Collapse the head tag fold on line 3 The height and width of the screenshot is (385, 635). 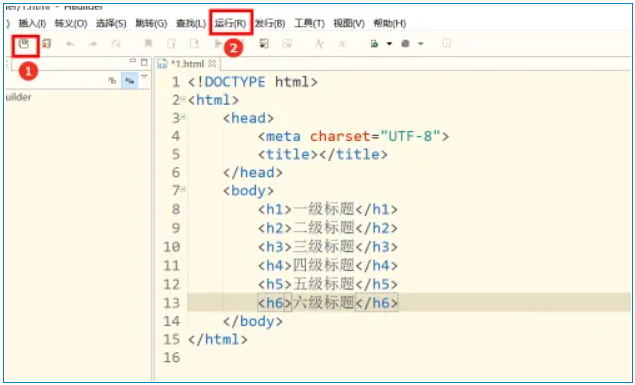183,117
